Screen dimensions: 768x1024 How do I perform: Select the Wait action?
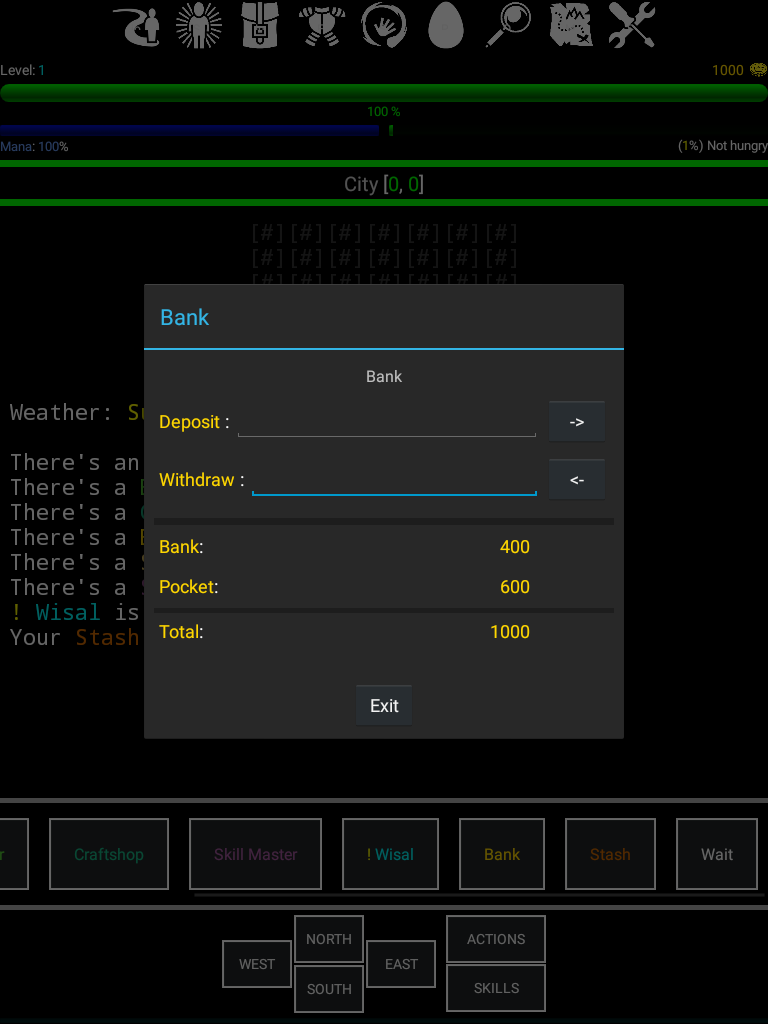(717, 854)
